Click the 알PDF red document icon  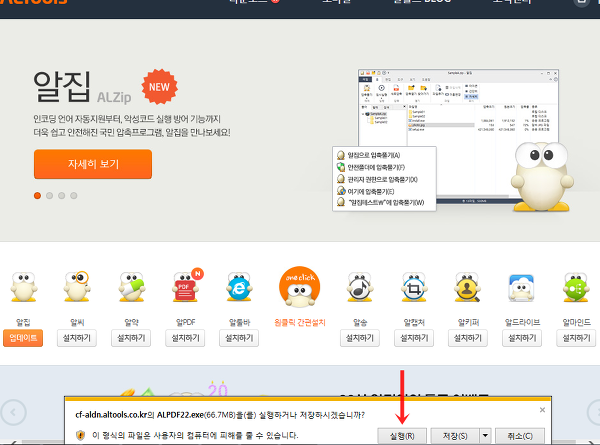[x=186, y=288]
